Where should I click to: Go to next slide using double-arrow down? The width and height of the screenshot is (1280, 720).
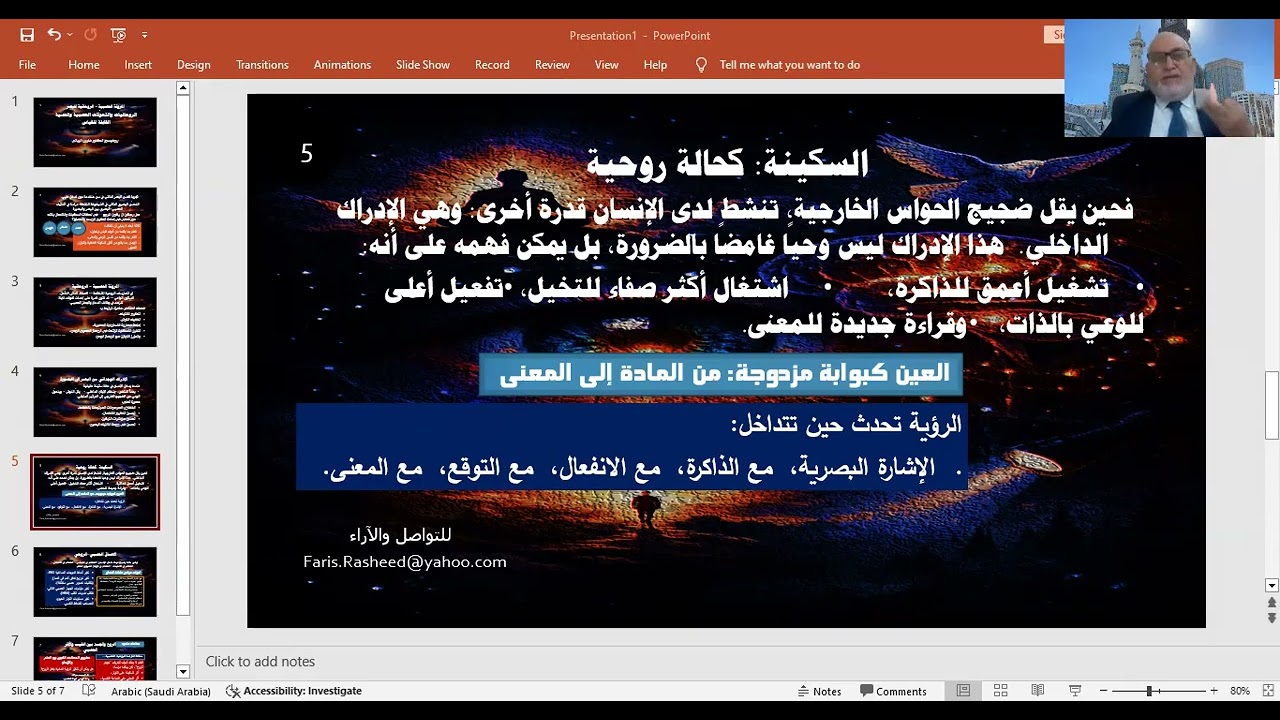tap(1272, 618)
